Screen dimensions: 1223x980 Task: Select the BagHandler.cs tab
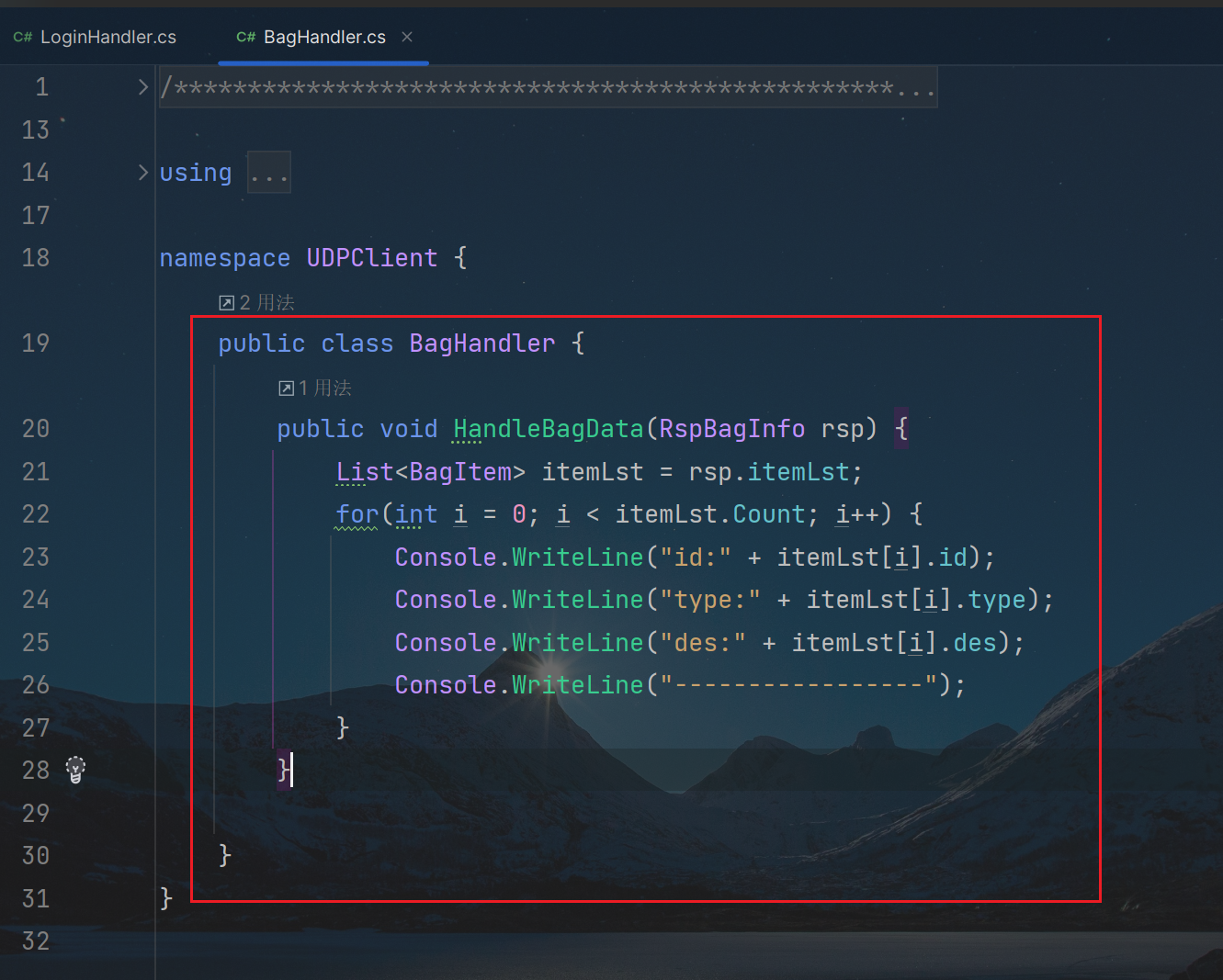coord(324,38)
